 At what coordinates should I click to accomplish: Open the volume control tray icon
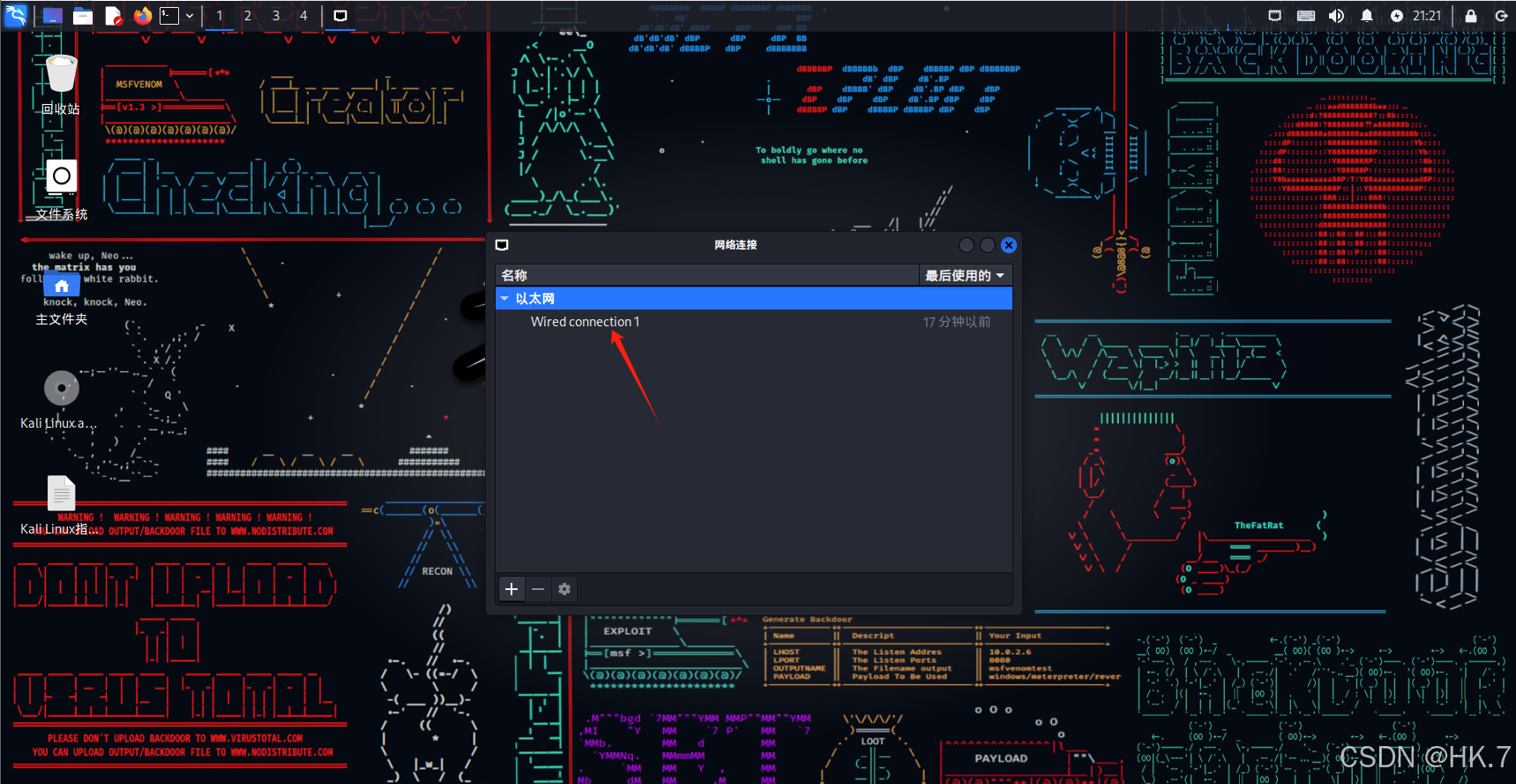[x=1336, y=16]
